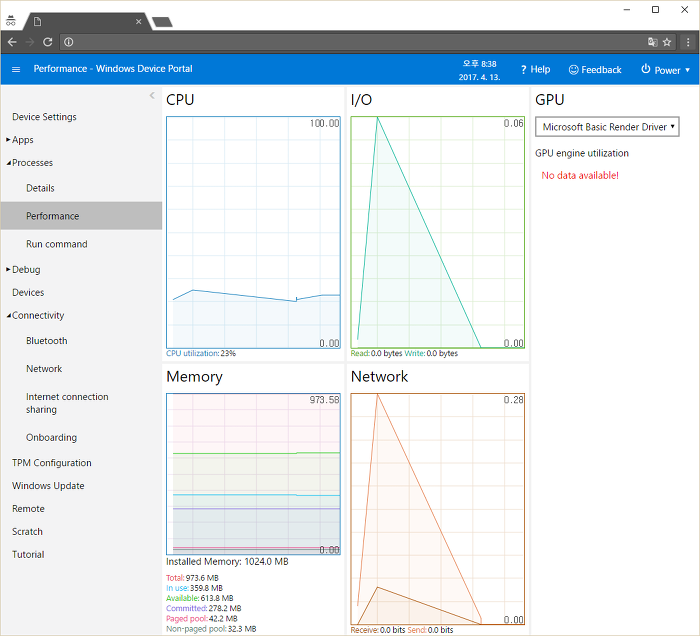Expand the Debug tree section
The height and width of the screenshot is (636, 700).
point(8,270)
